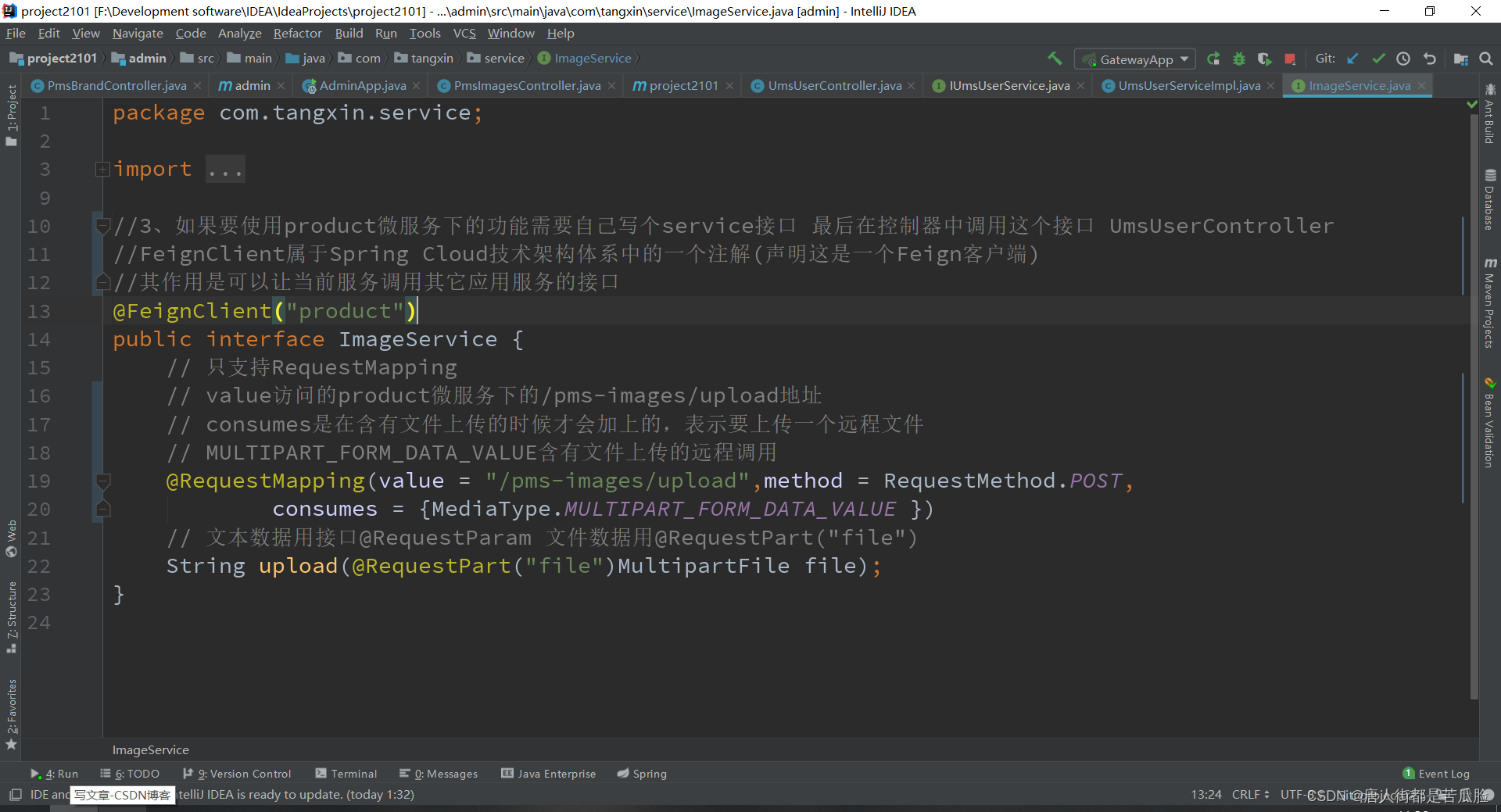Rerun GatewayApp with the green rerun icon
Viewport: 1501px width, 812px height.
1213,59
